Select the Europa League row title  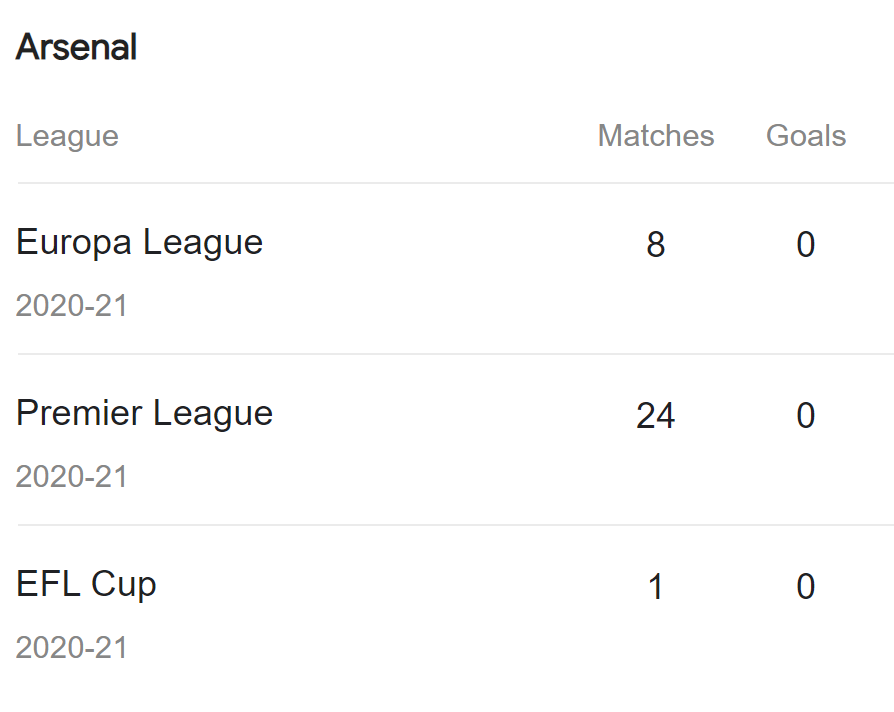click(139, 242)
